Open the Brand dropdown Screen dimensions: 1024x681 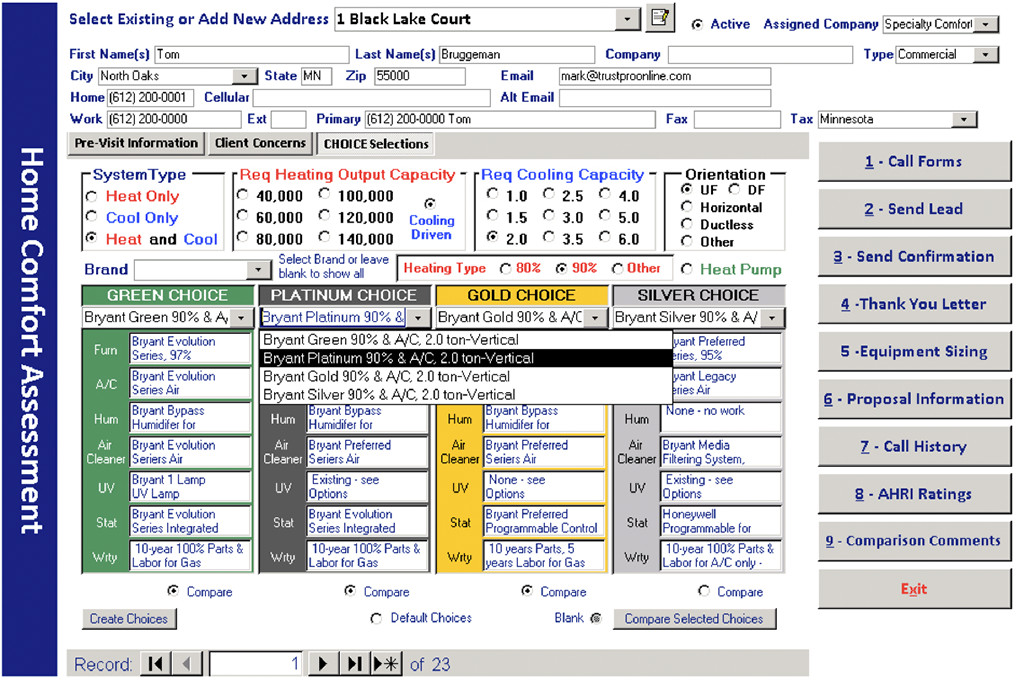pyautogui.click(x=259, y=270)
